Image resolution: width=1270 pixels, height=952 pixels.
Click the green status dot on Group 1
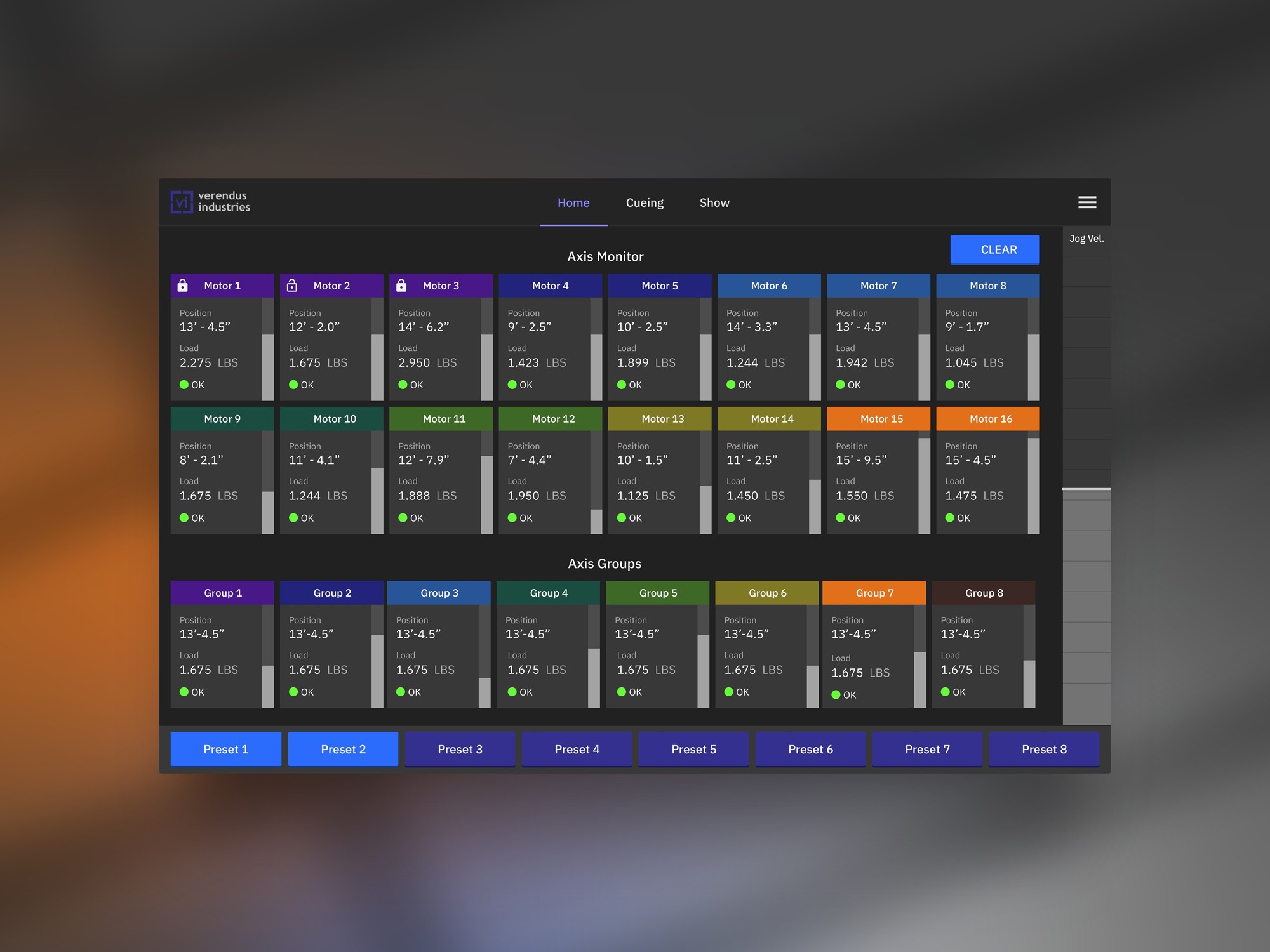[x=184, y=692]
